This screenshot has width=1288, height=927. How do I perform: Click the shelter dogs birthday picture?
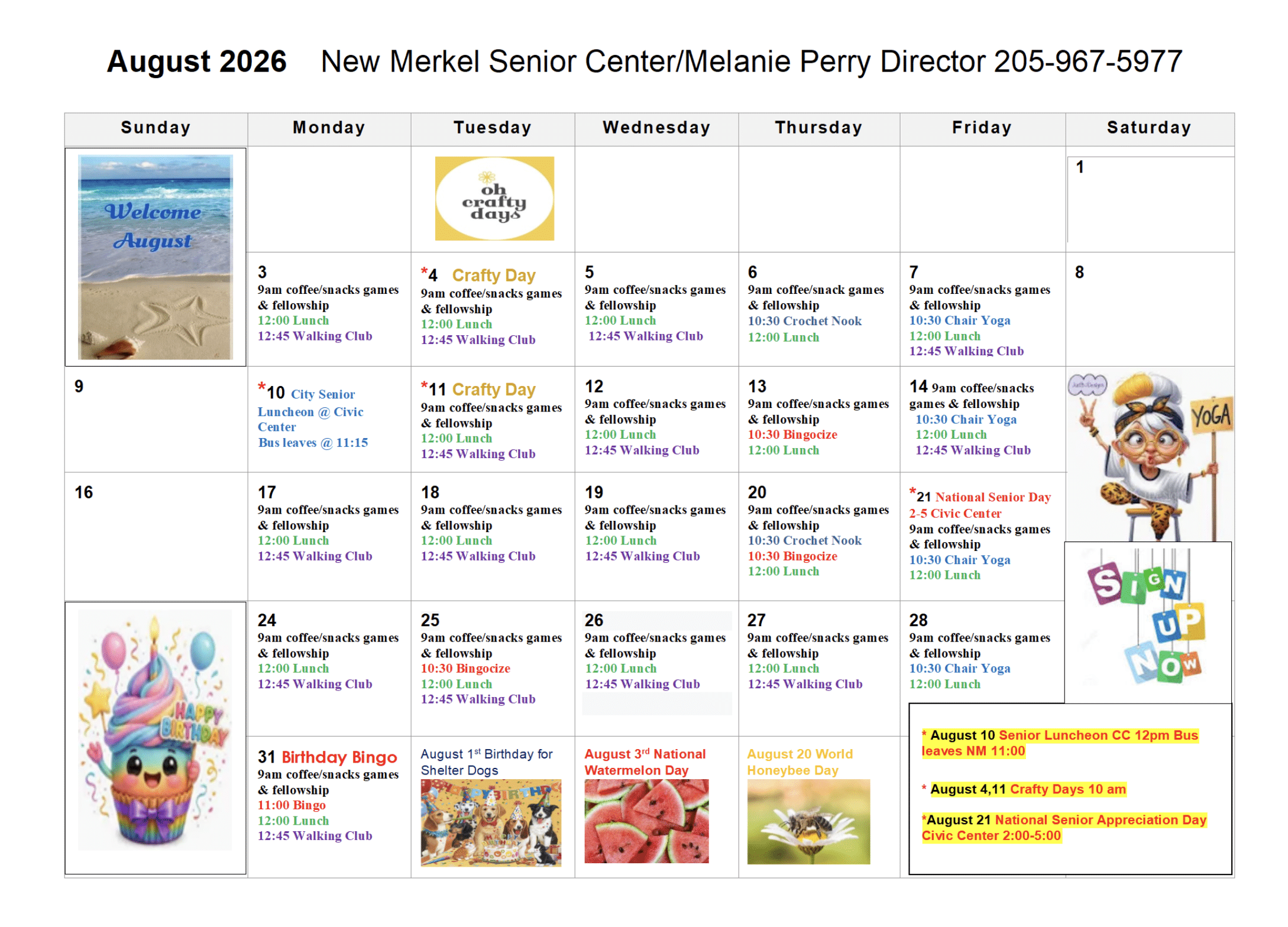pos(491,823)
